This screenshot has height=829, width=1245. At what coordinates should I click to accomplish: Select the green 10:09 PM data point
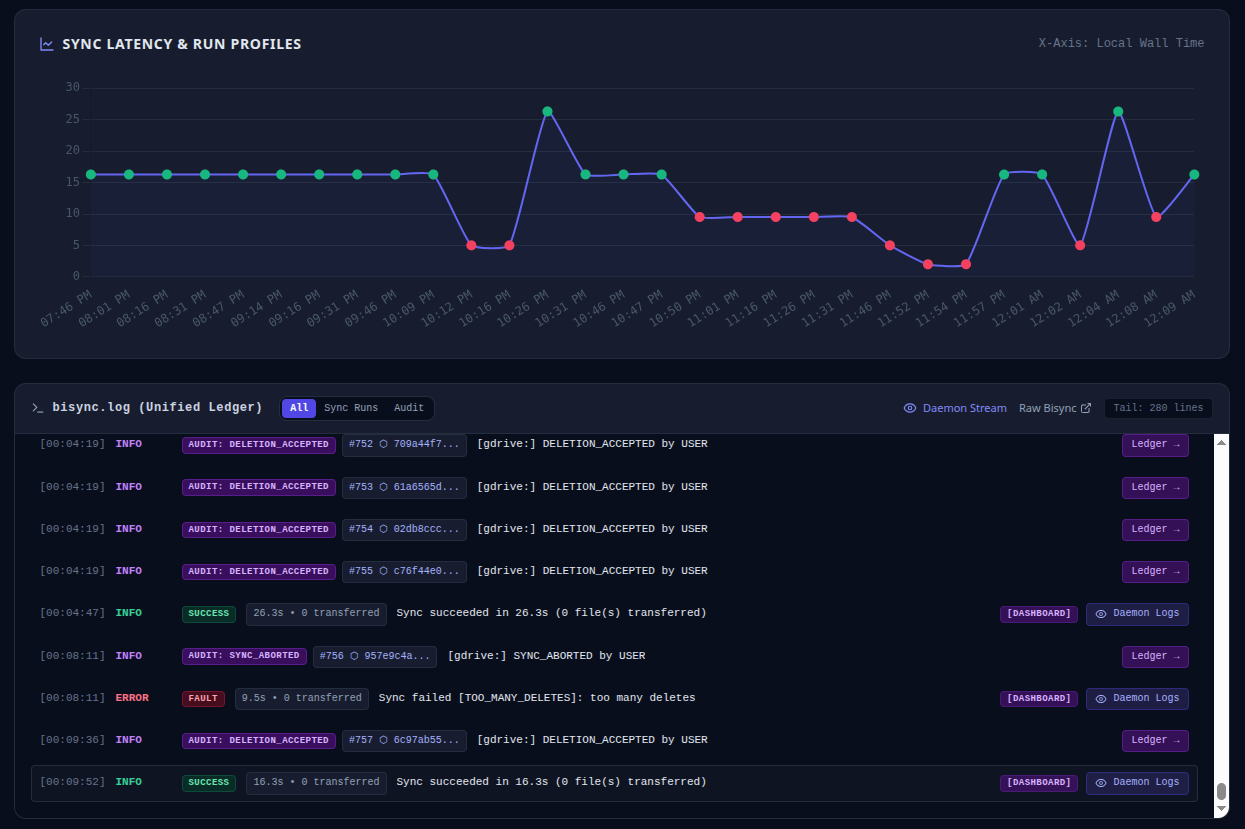(433, 175)
